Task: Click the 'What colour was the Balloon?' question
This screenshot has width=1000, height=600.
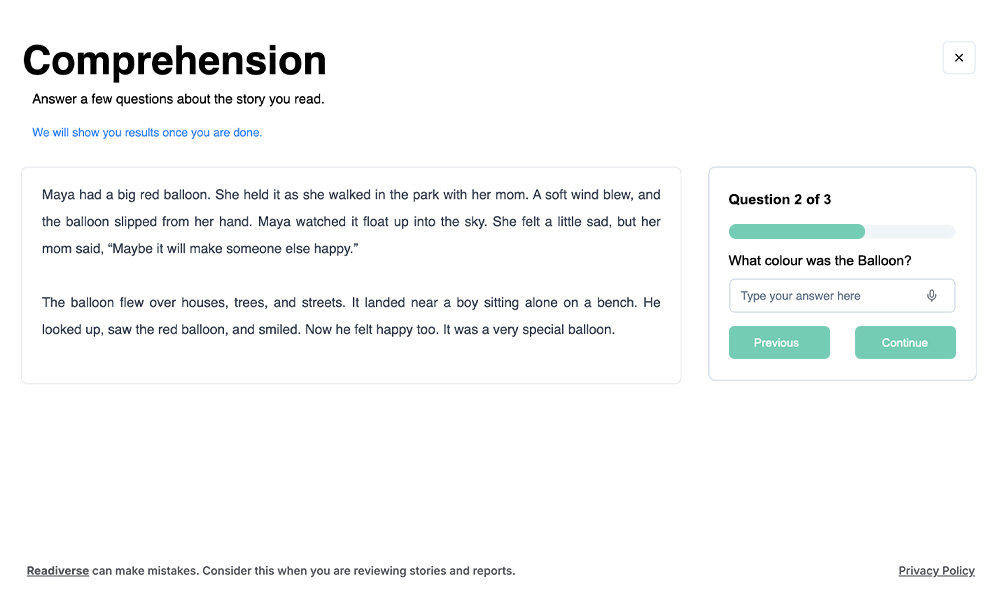Action: (x=820, y=261)
